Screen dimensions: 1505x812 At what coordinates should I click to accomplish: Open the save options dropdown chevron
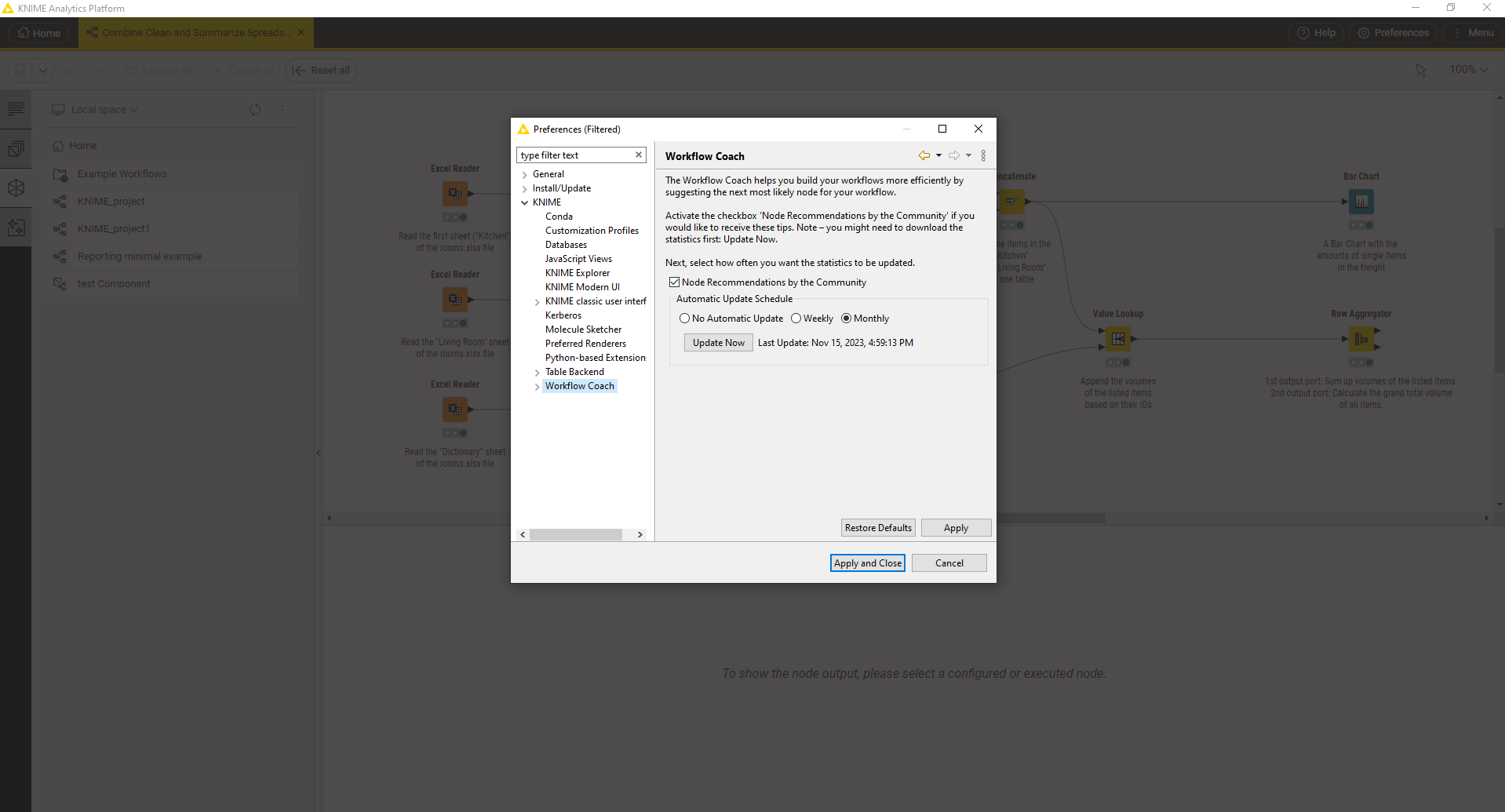43,70
